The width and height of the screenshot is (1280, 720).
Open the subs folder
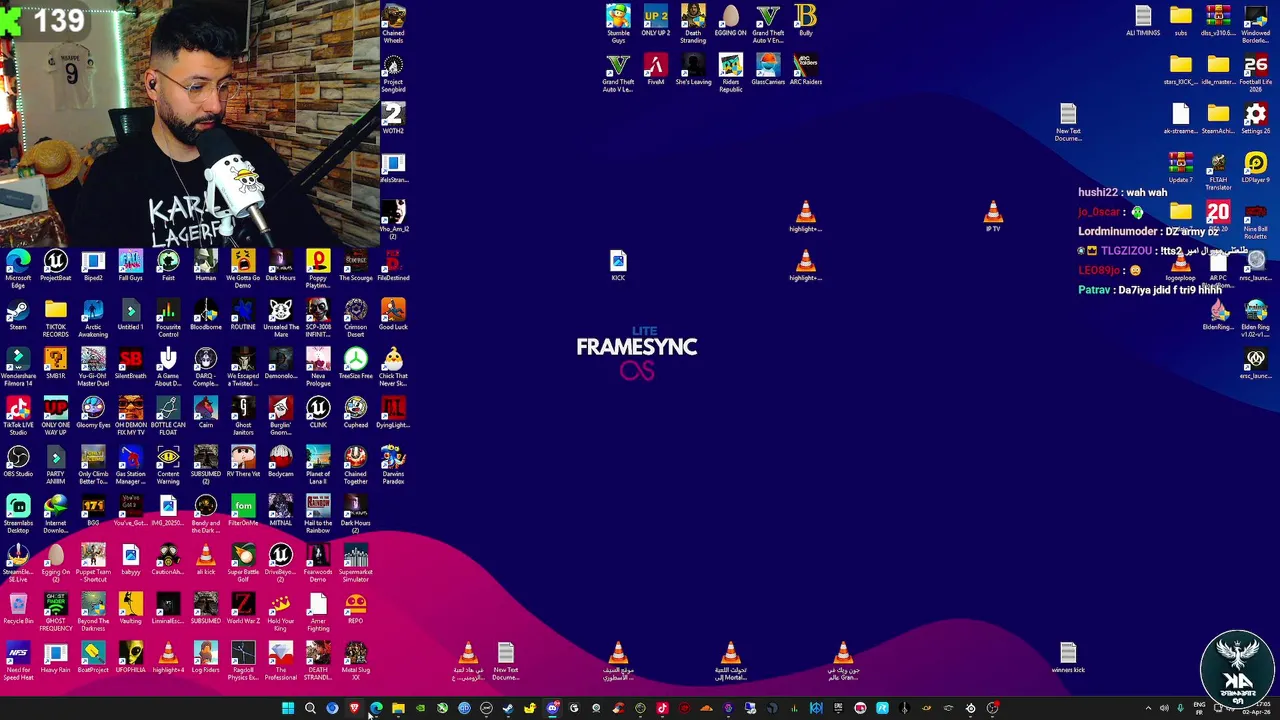1181,20
